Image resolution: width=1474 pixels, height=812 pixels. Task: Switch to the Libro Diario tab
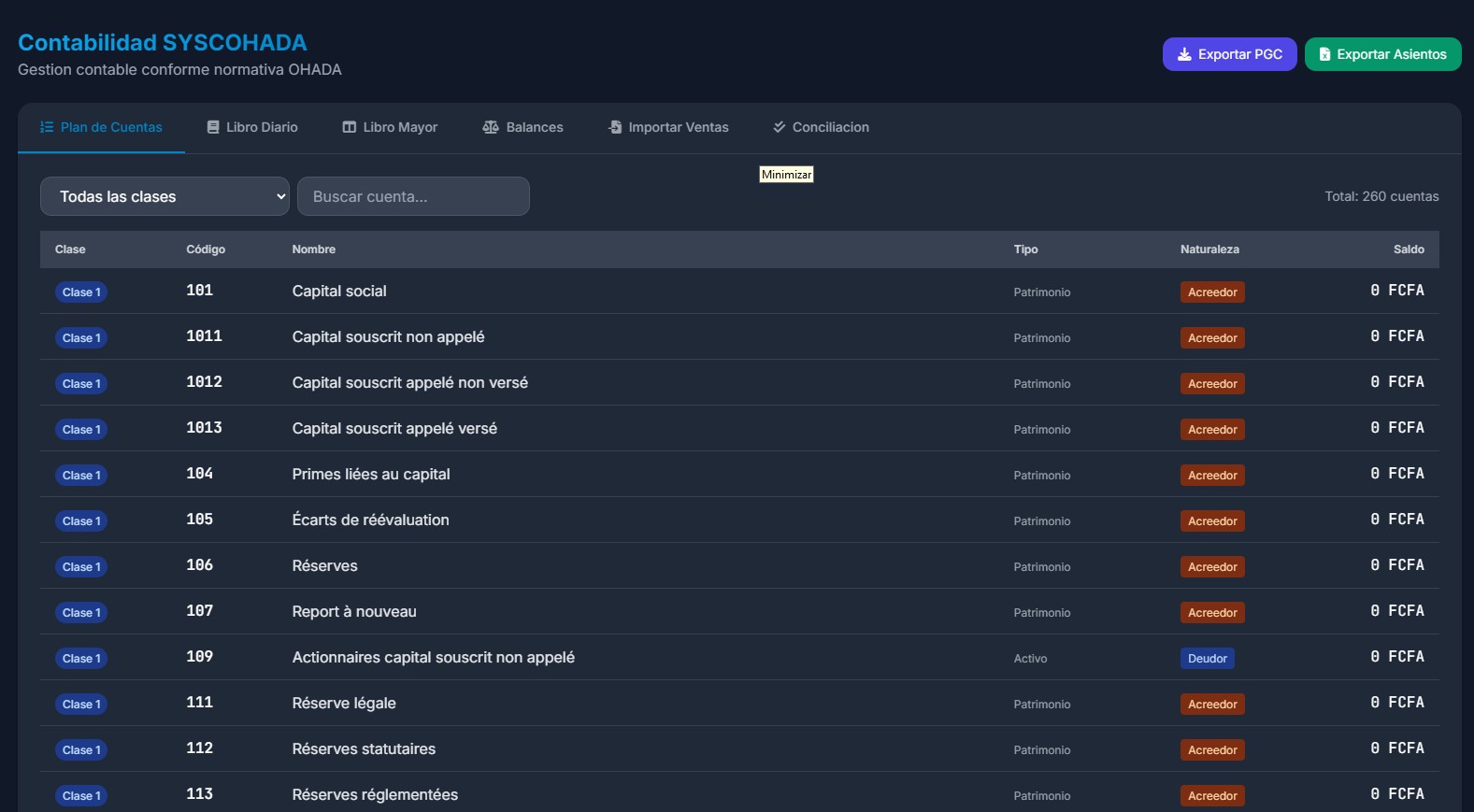[x=252, y=127]
